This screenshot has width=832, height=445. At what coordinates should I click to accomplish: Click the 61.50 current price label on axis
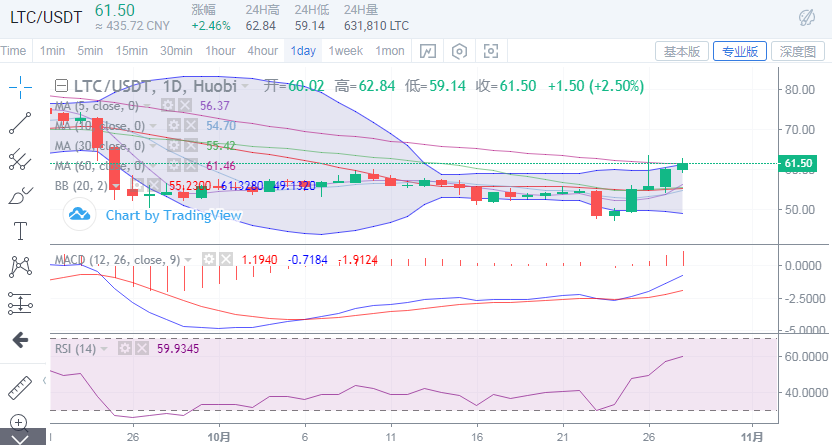[x=798, y=163]
